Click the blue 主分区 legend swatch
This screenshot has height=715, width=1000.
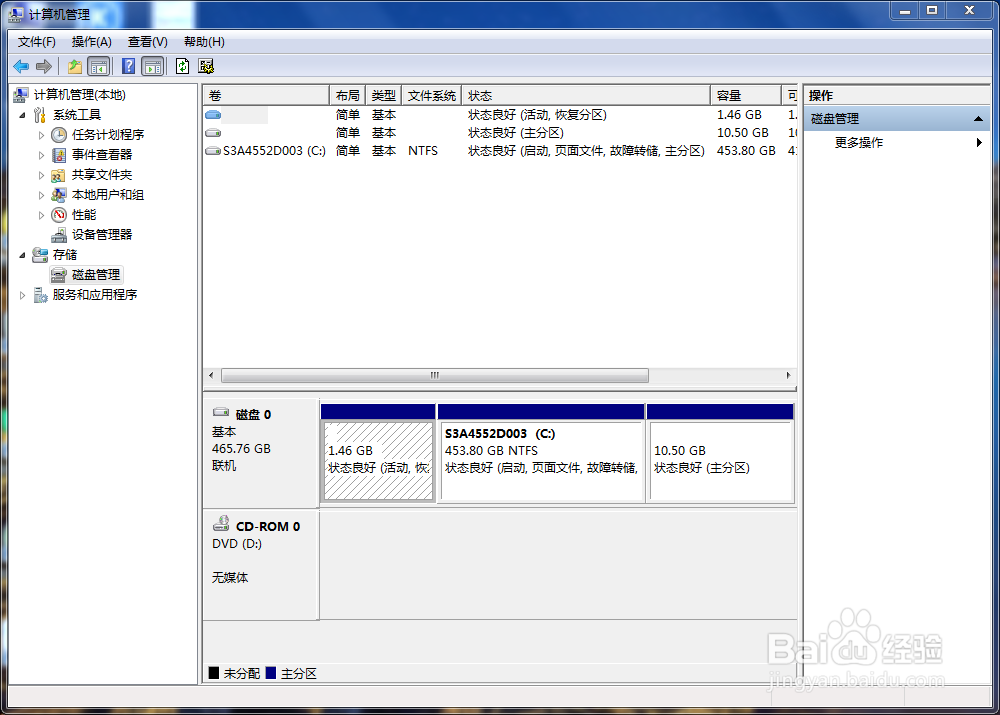point(271,673)
